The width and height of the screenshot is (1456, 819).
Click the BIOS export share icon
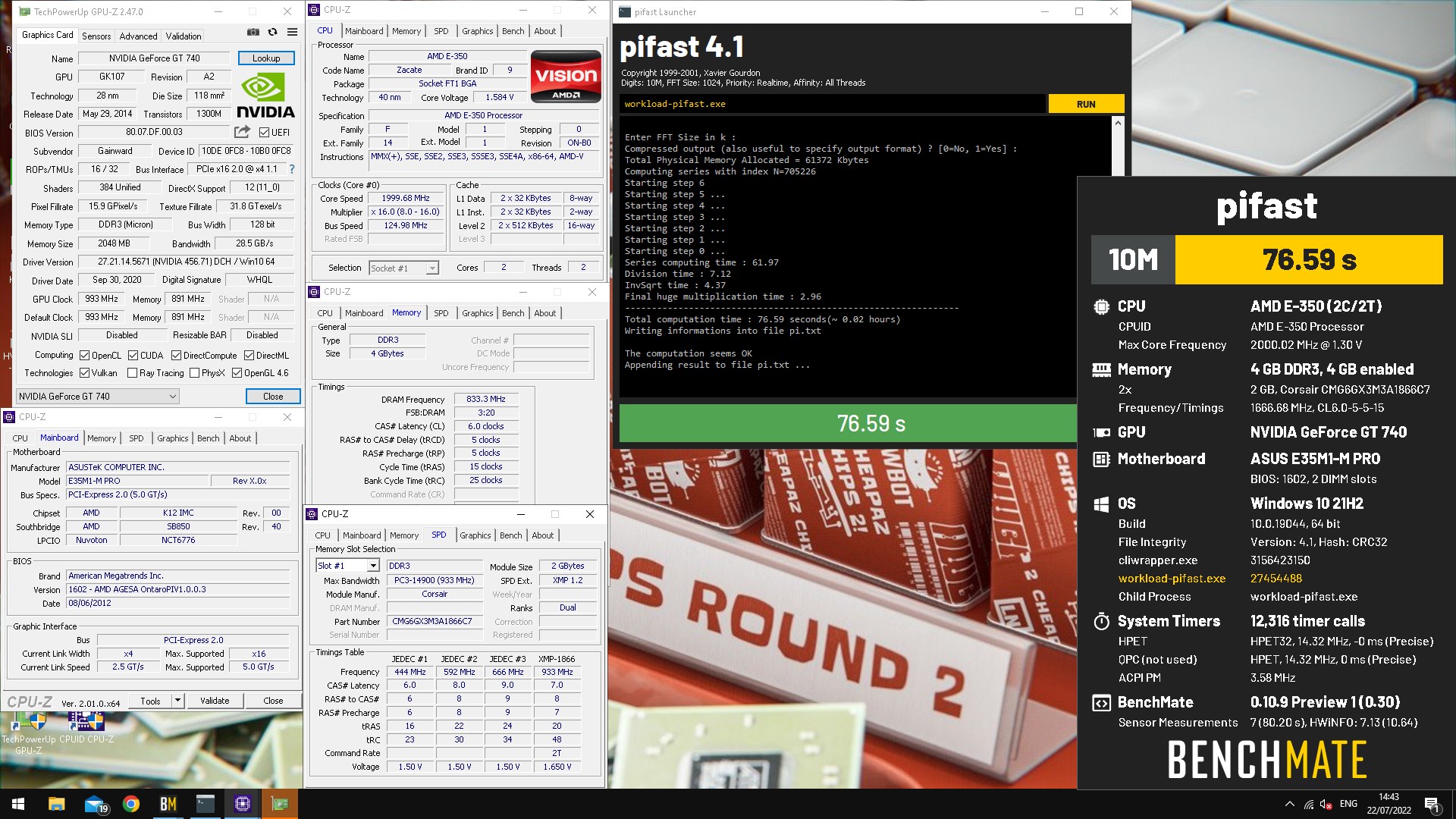point(242,132)
